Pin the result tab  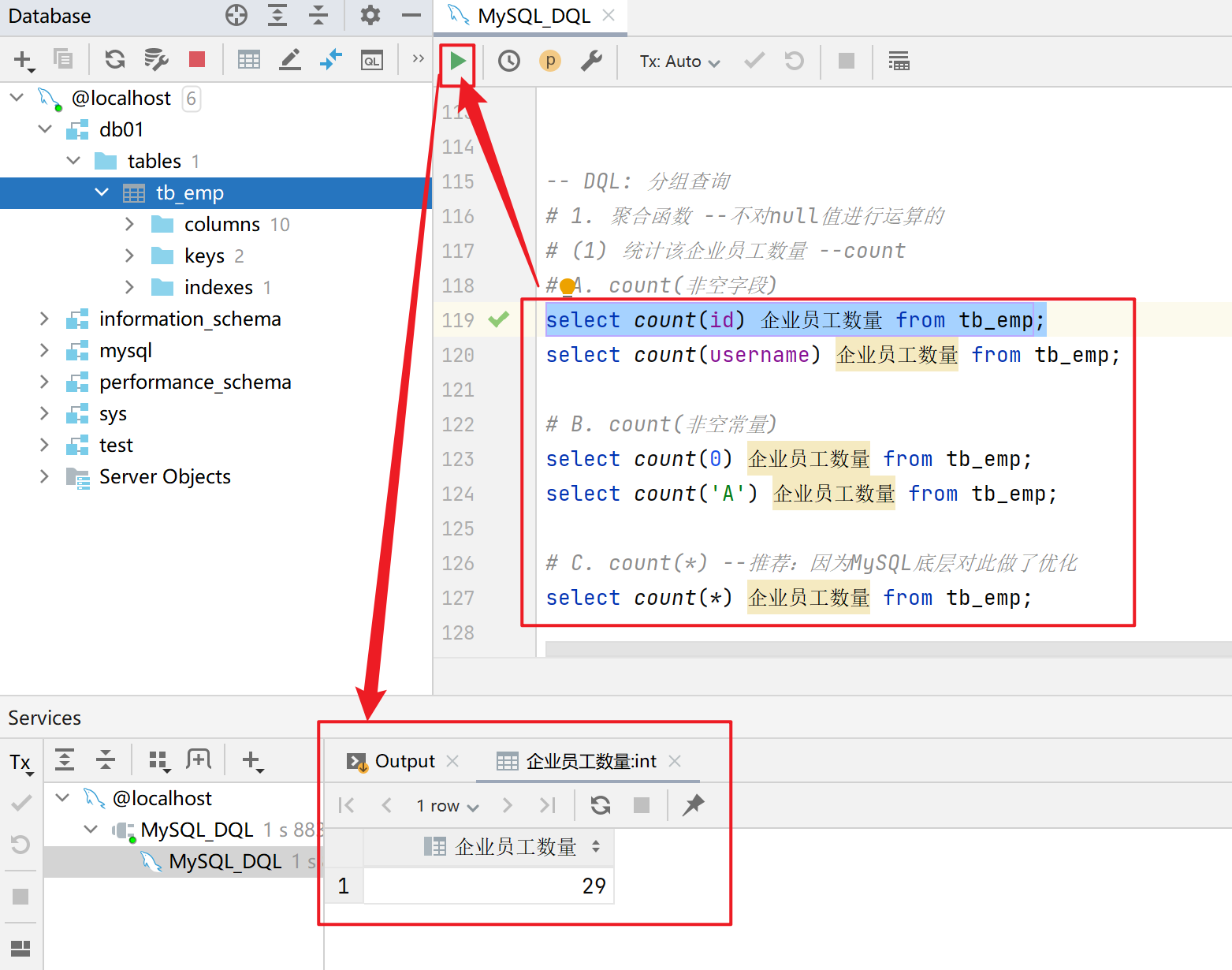tap(693, 804)
